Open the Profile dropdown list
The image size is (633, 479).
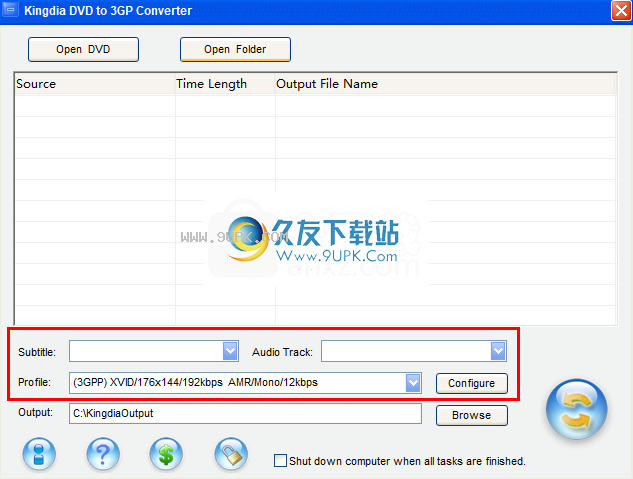[x=413, y=383]
